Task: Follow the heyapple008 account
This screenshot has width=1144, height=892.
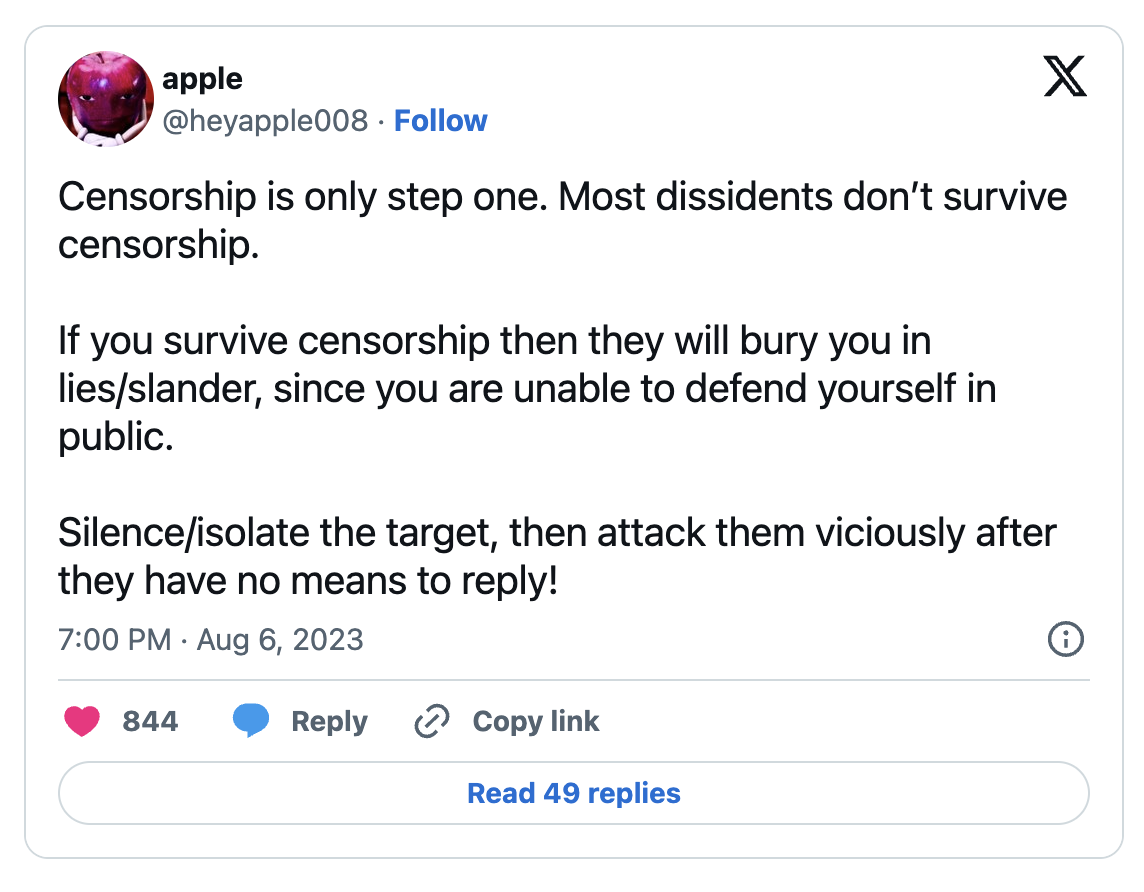Action: 440,121
